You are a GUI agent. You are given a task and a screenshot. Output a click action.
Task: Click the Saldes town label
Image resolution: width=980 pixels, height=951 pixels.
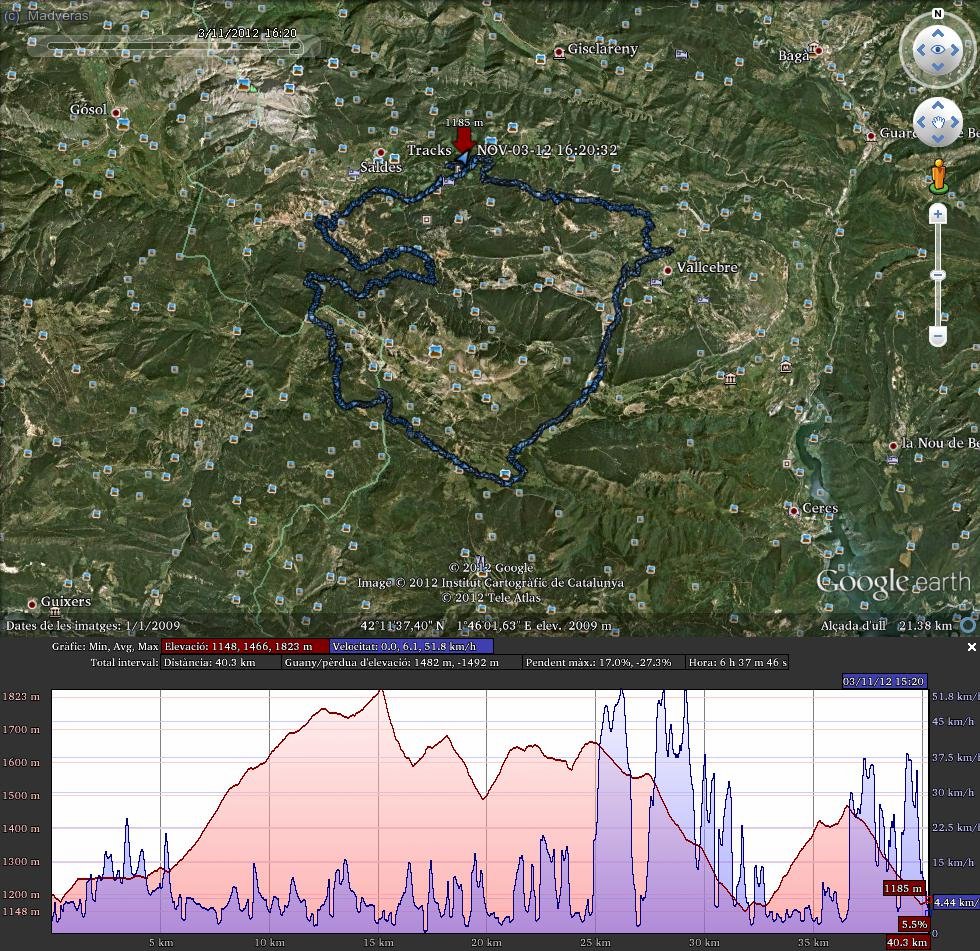coord(381,167)
